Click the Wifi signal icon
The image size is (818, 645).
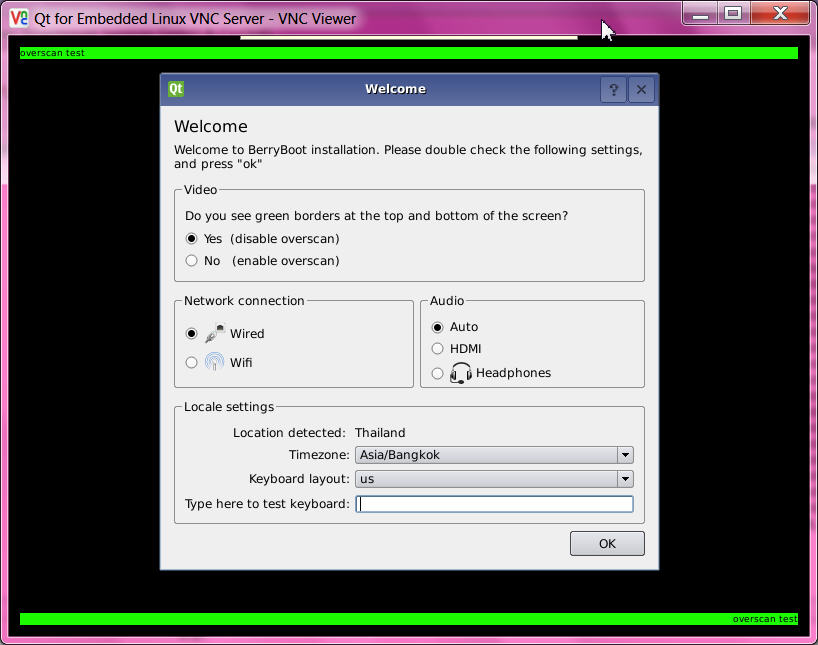point(215,362)
